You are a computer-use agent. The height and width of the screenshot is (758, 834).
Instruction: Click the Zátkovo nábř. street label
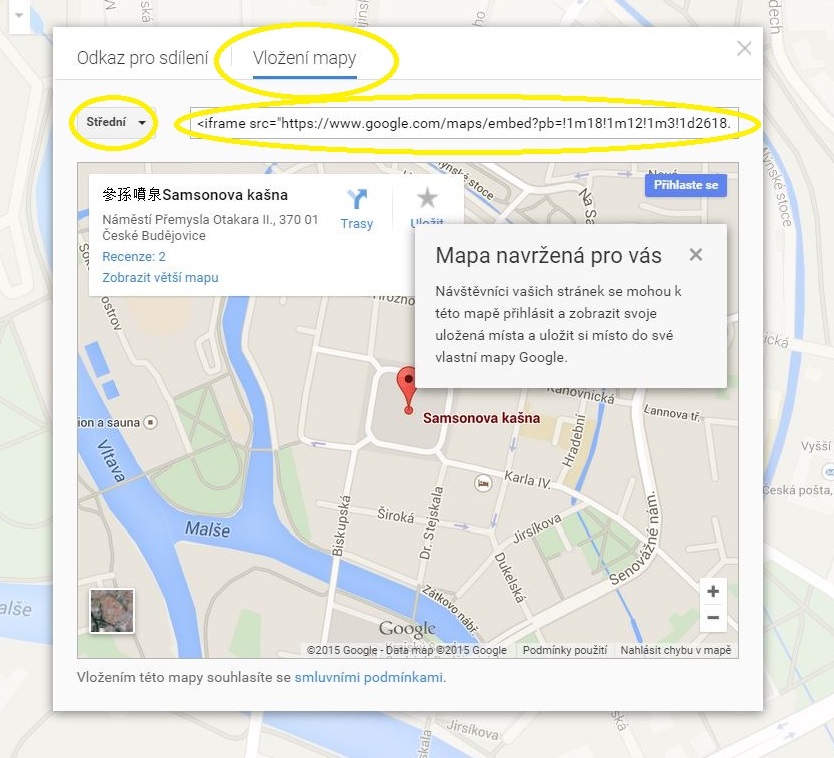click(x=450, y=610)
